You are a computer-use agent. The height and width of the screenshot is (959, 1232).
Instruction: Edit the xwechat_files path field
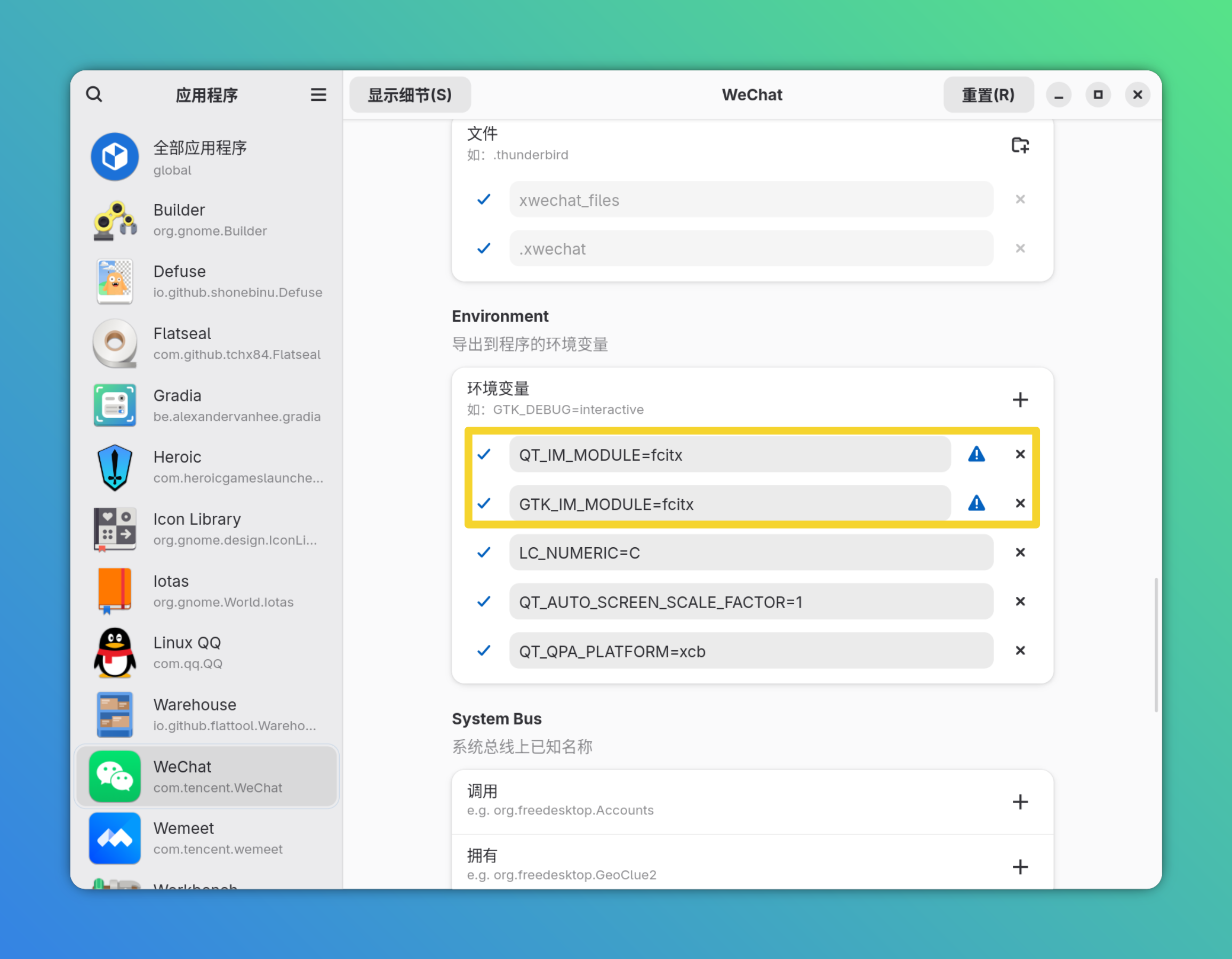click(x=751, y=199)
